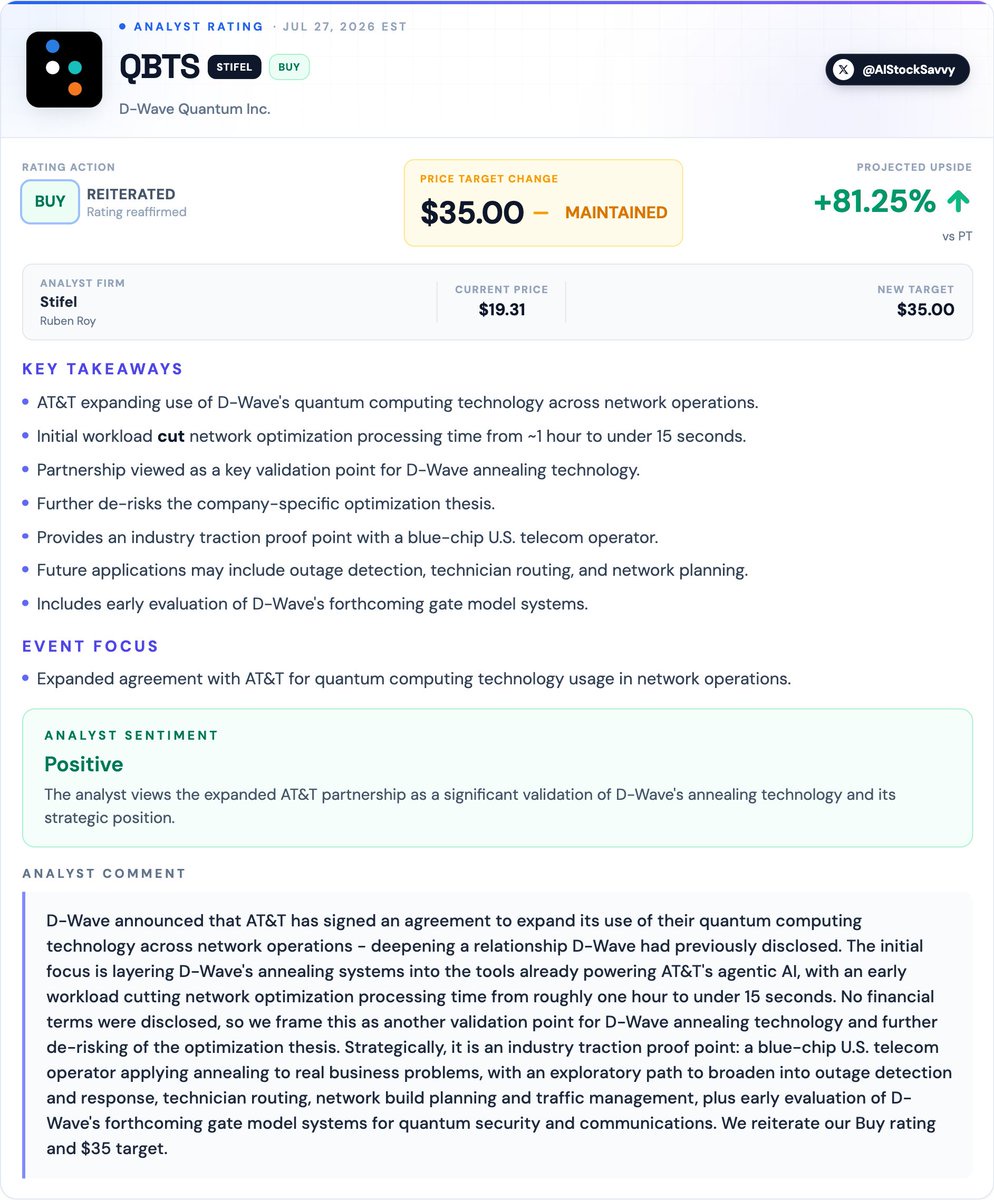Click the D-Wave four-dot logo icon

click(64, 70)
